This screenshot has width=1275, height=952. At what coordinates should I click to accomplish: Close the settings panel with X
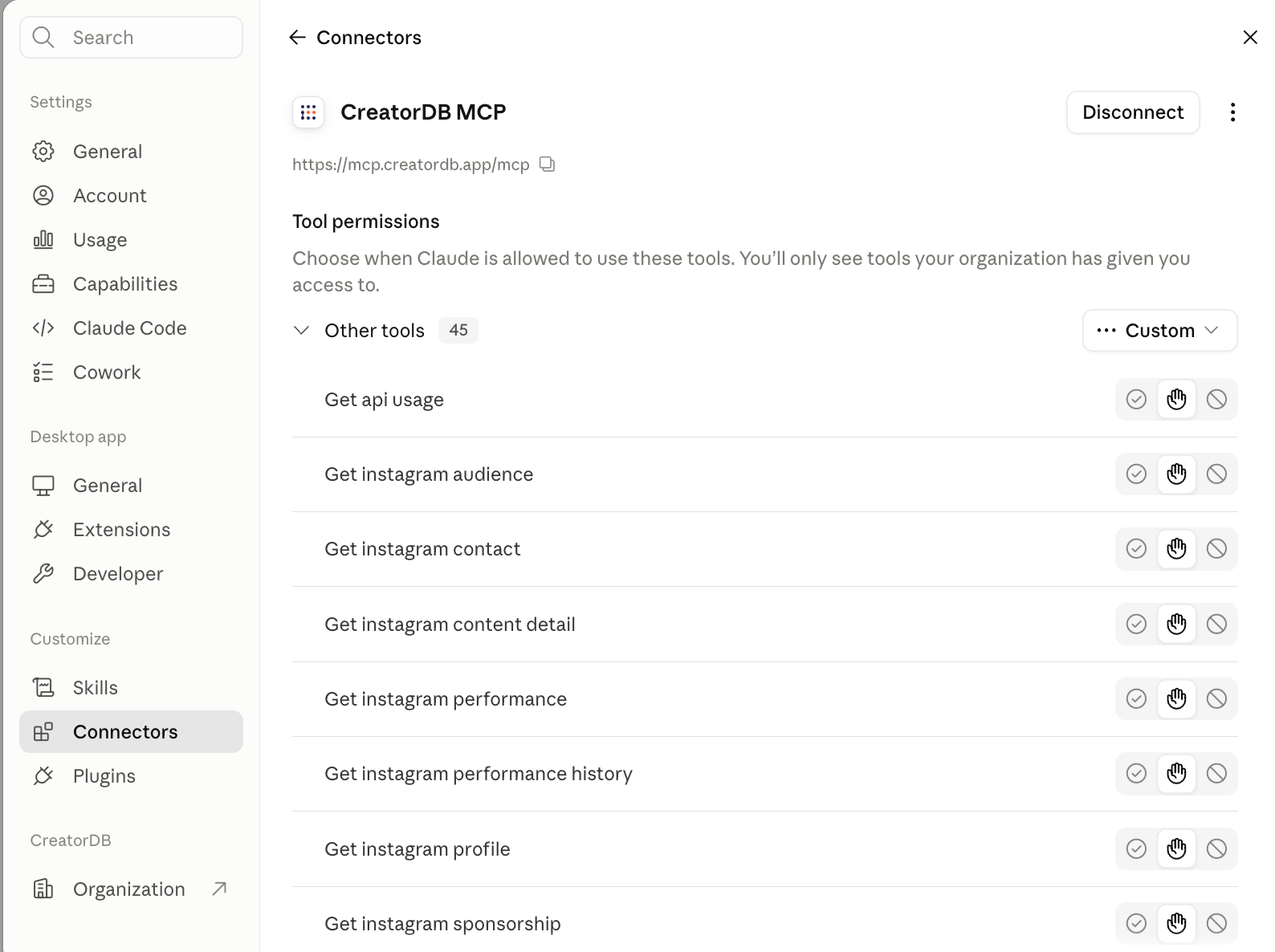[x=1250, y=37]
